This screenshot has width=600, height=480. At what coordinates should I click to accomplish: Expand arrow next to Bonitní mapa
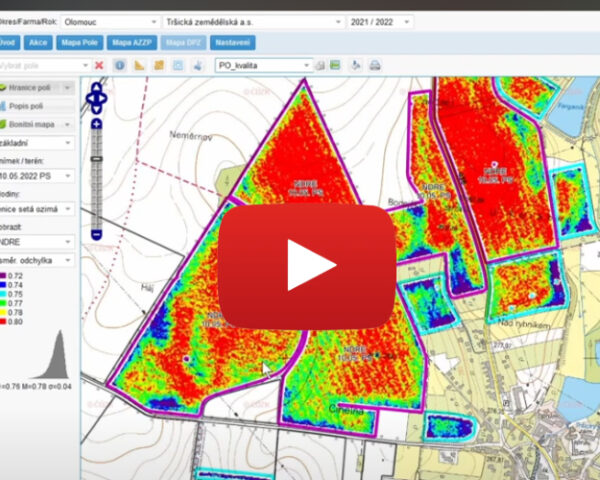[67, 124]
